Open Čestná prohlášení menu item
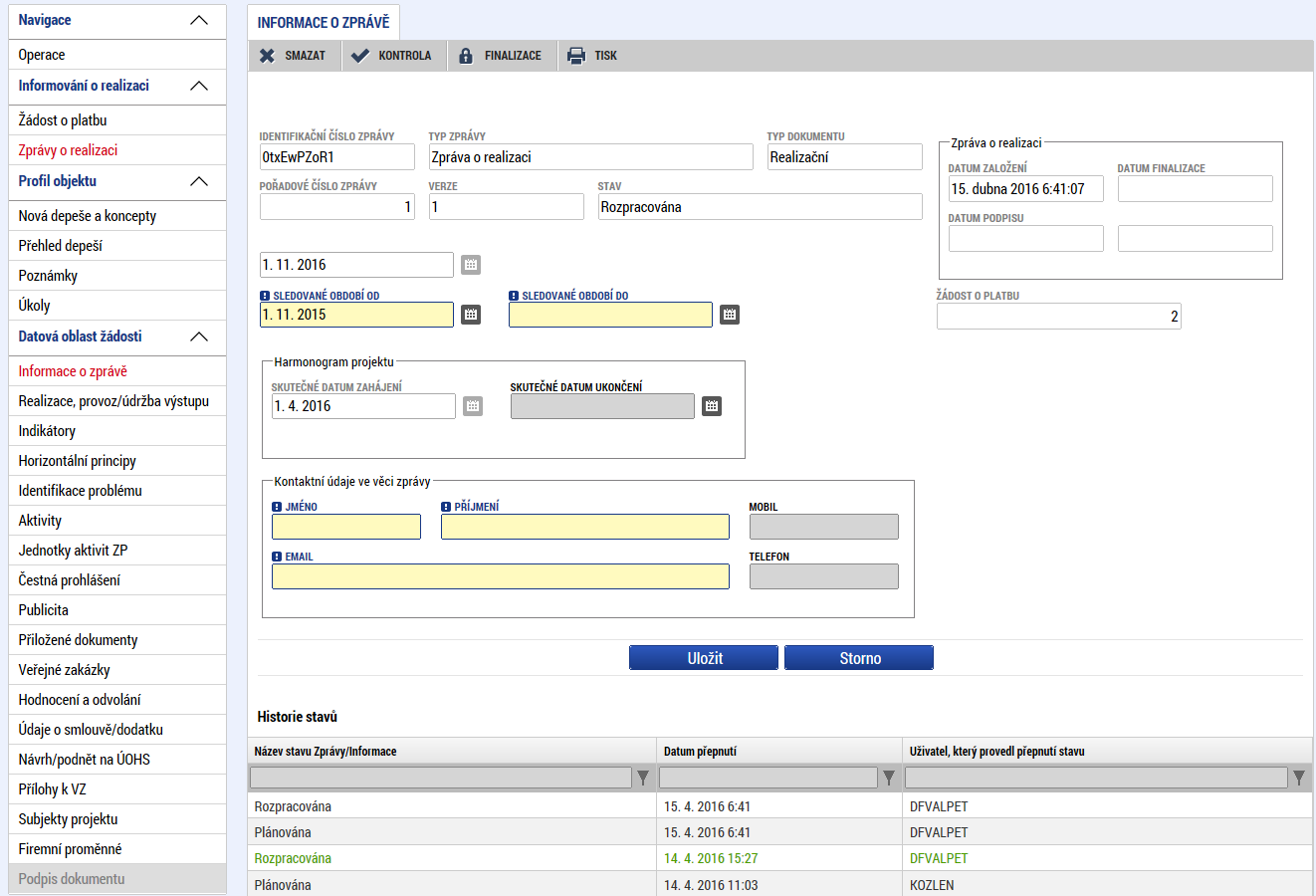Image resolution: width=1316 pixels, height=896 pixels. tap(117, 580)
